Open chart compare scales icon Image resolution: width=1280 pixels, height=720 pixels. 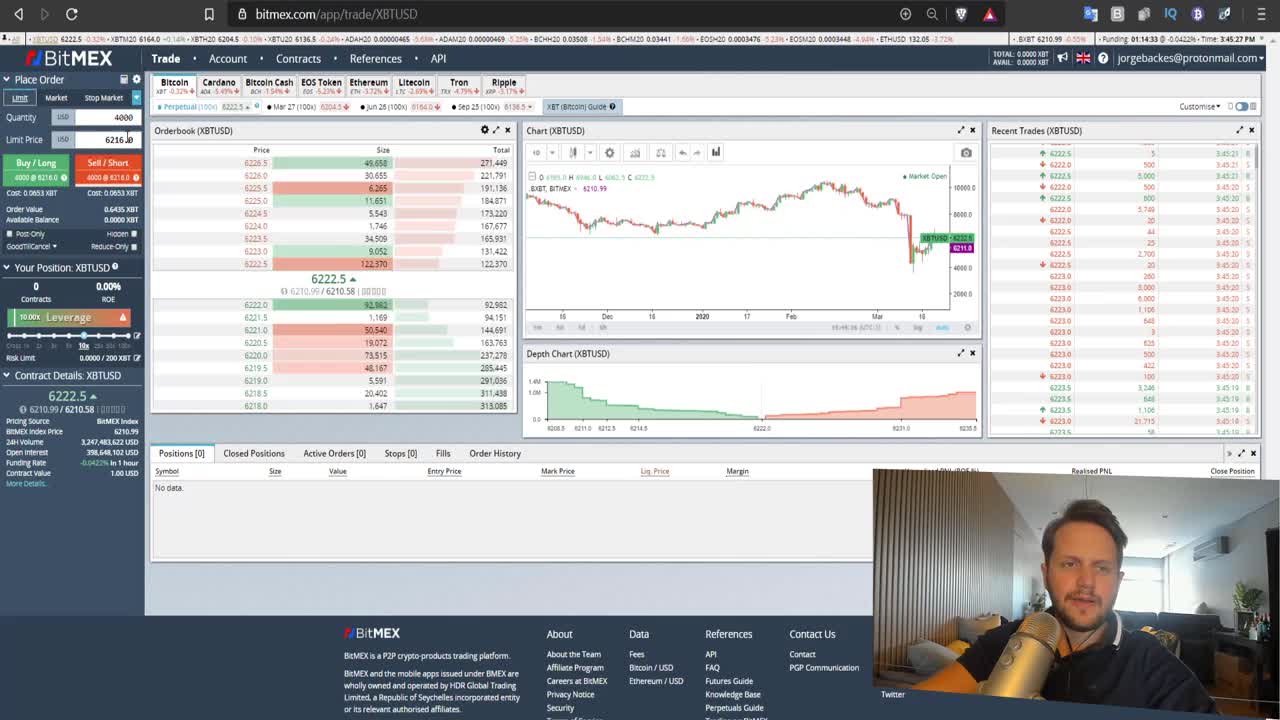660,152
